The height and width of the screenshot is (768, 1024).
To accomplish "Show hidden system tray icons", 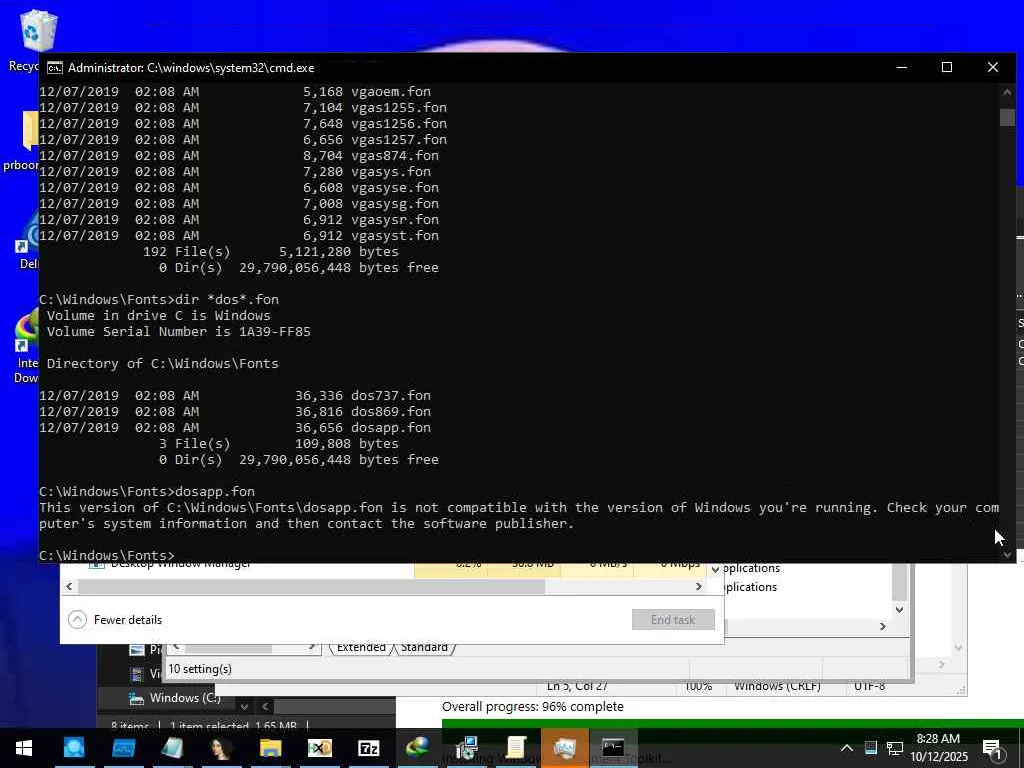I will (x=846, y=748).
